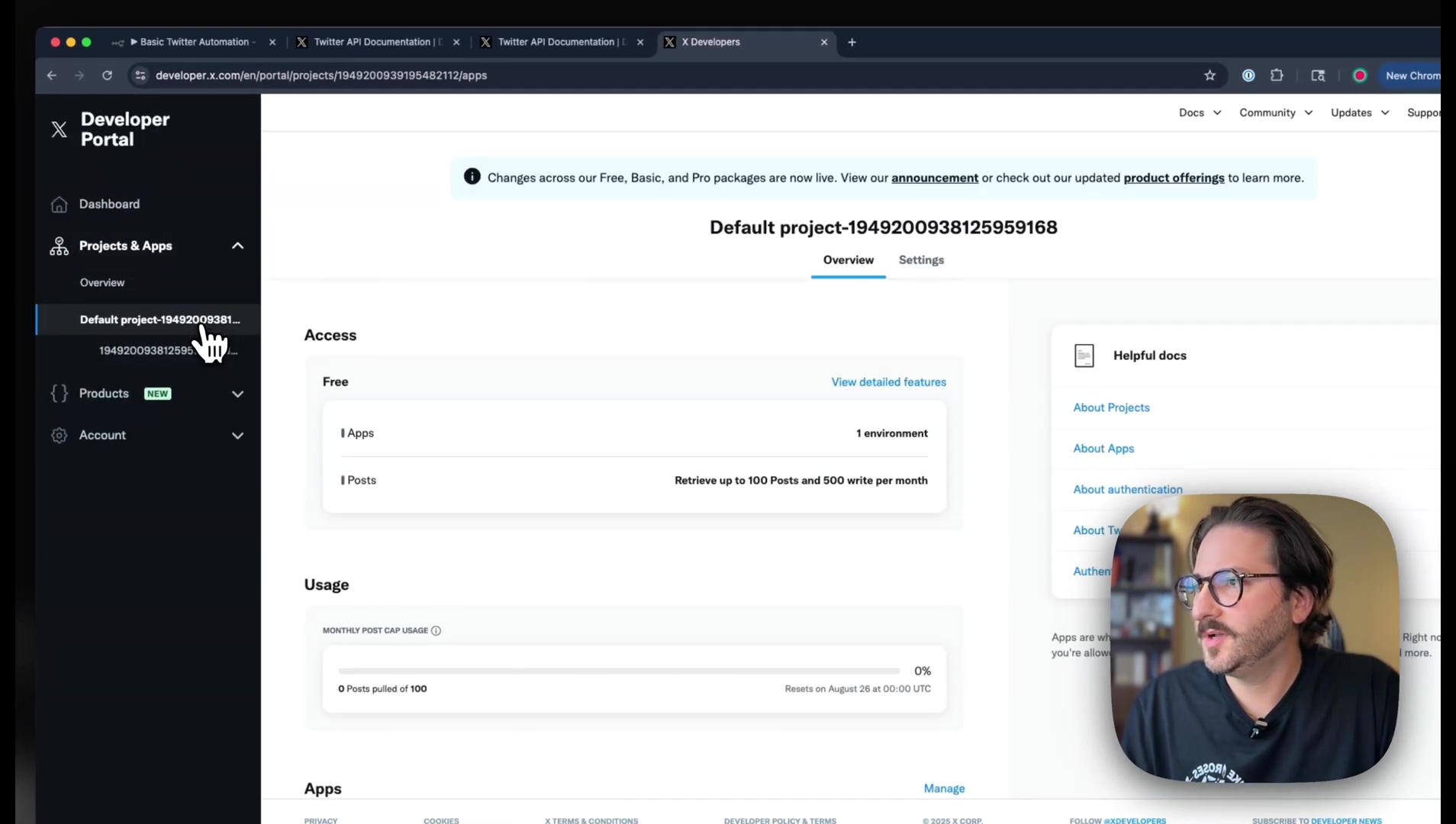
Task: Click the site info icon in address bar
Action: pos(140,76)
